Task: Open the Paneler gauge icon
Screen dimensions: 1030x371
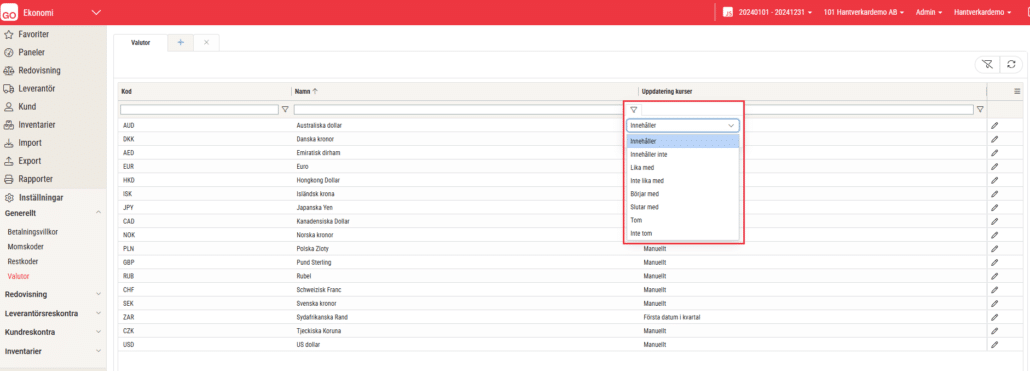Action: tap(9, 53)
